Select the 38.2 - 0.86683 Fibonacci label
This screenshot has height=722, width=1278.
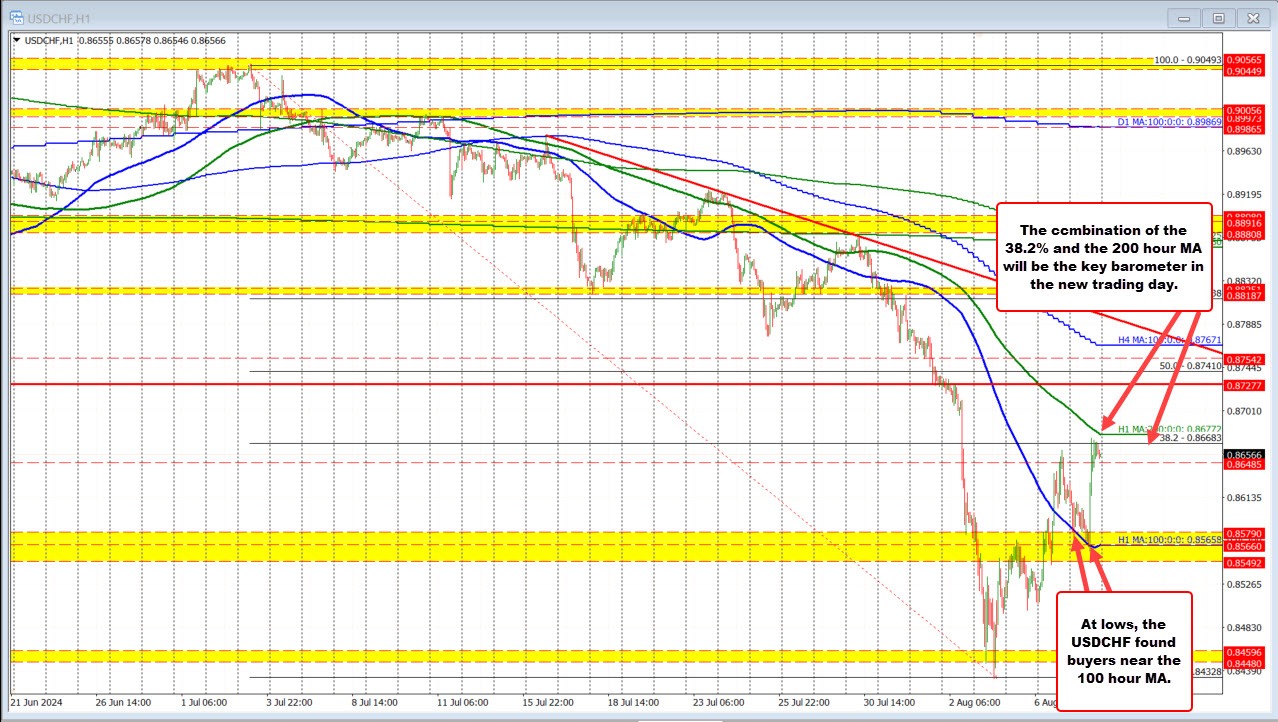[1191, 437]
